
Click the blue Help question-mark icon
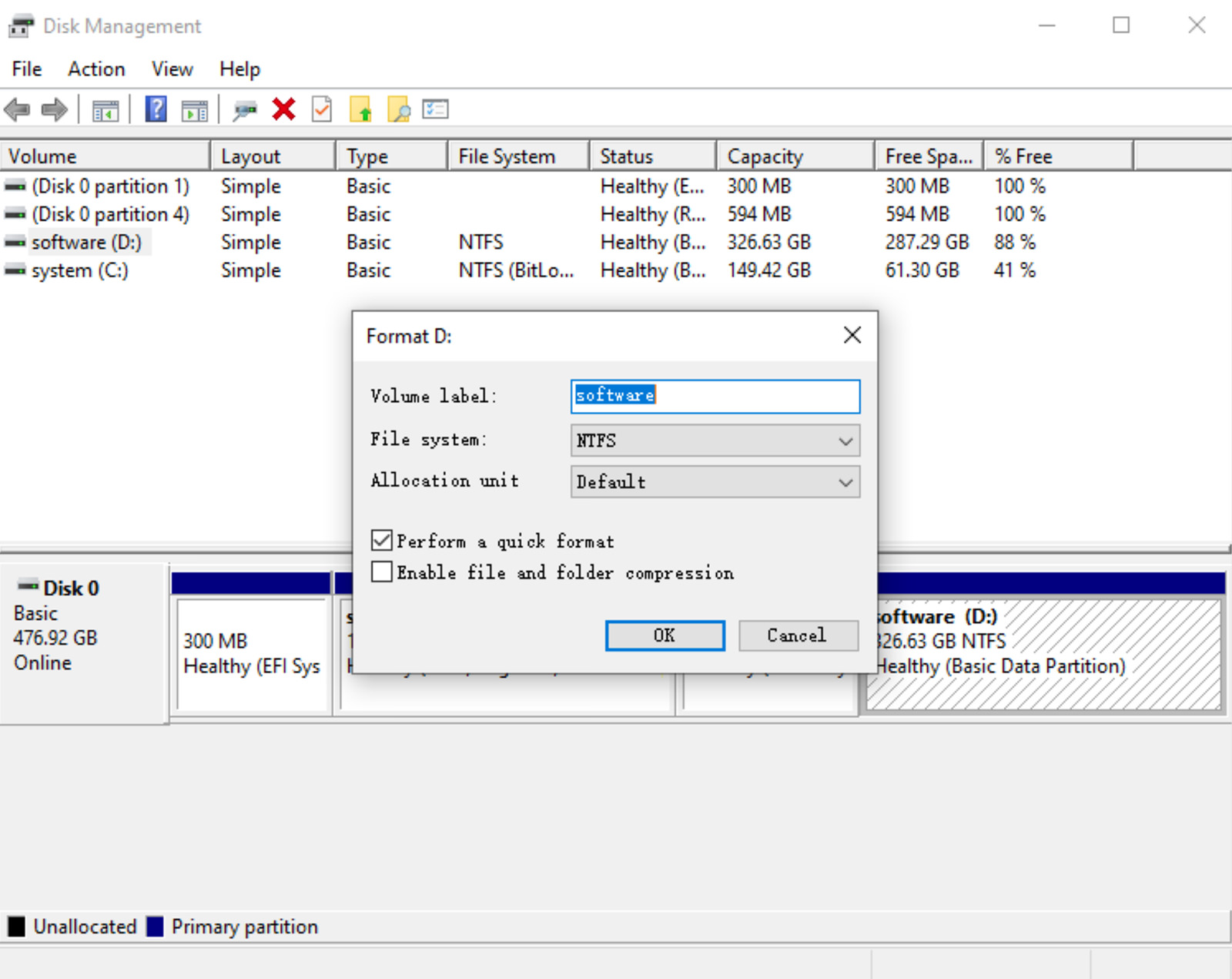[x=156, y=109]
